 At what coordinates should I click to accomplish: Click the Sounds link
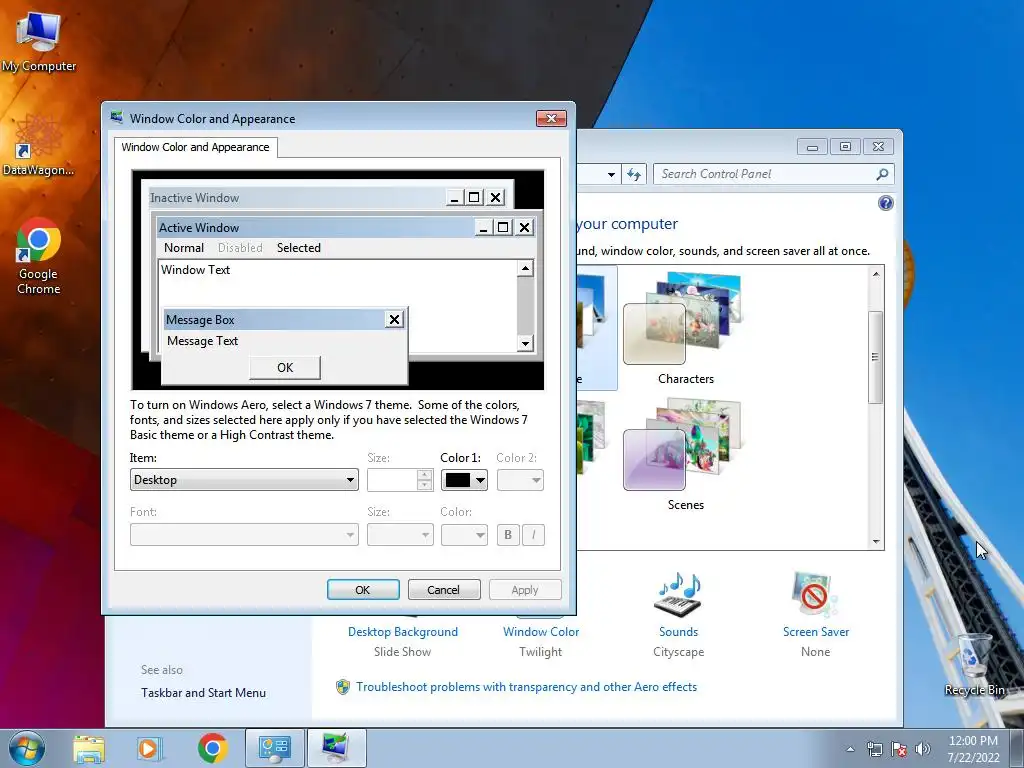pos(679,632)
